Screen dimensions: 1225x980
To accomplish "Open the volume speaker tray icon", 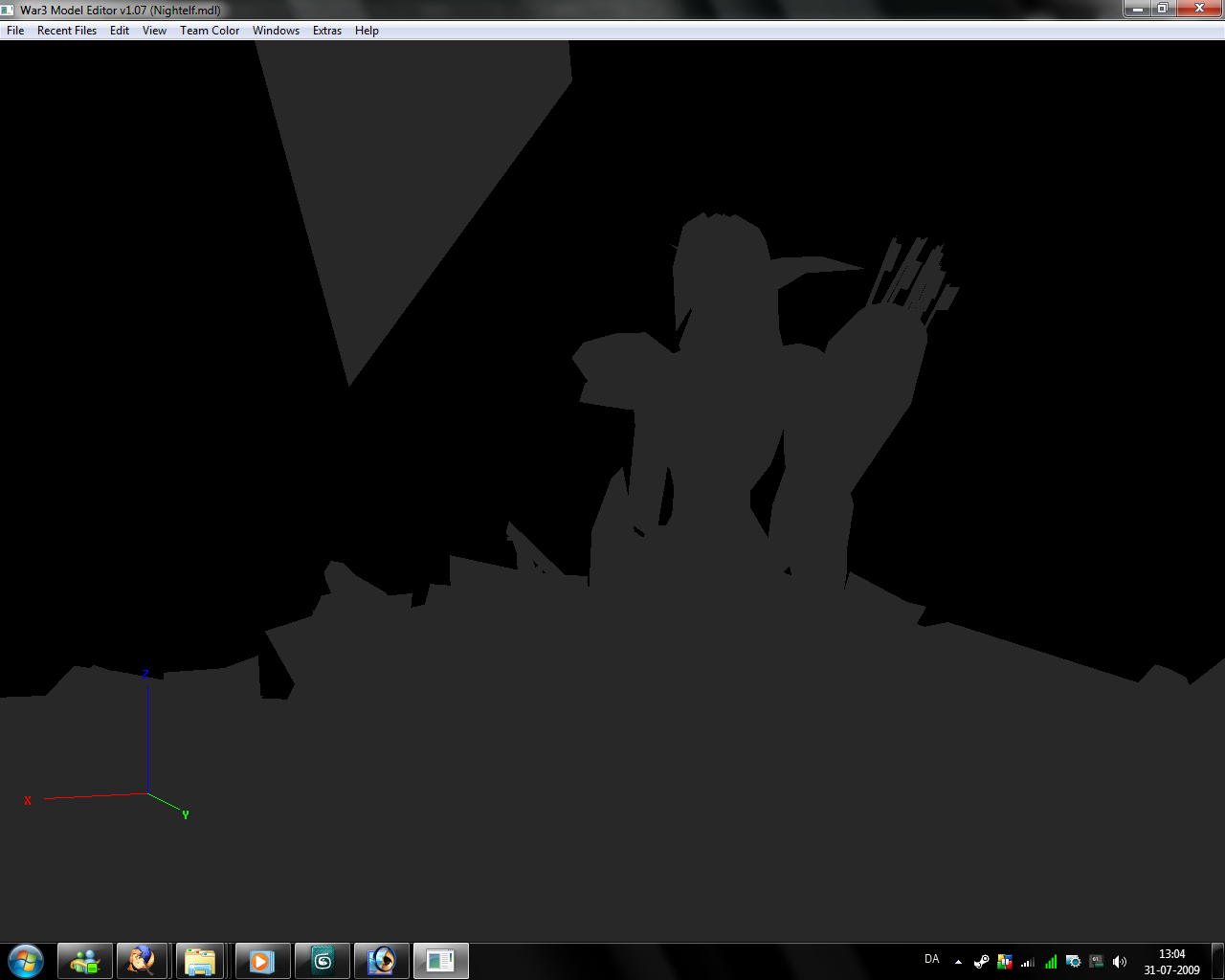I will click(1120, 962).
